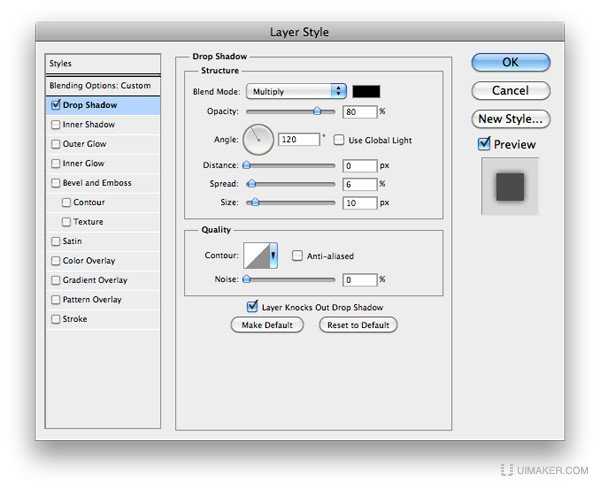Click the Noise value field

coord(360,280)
